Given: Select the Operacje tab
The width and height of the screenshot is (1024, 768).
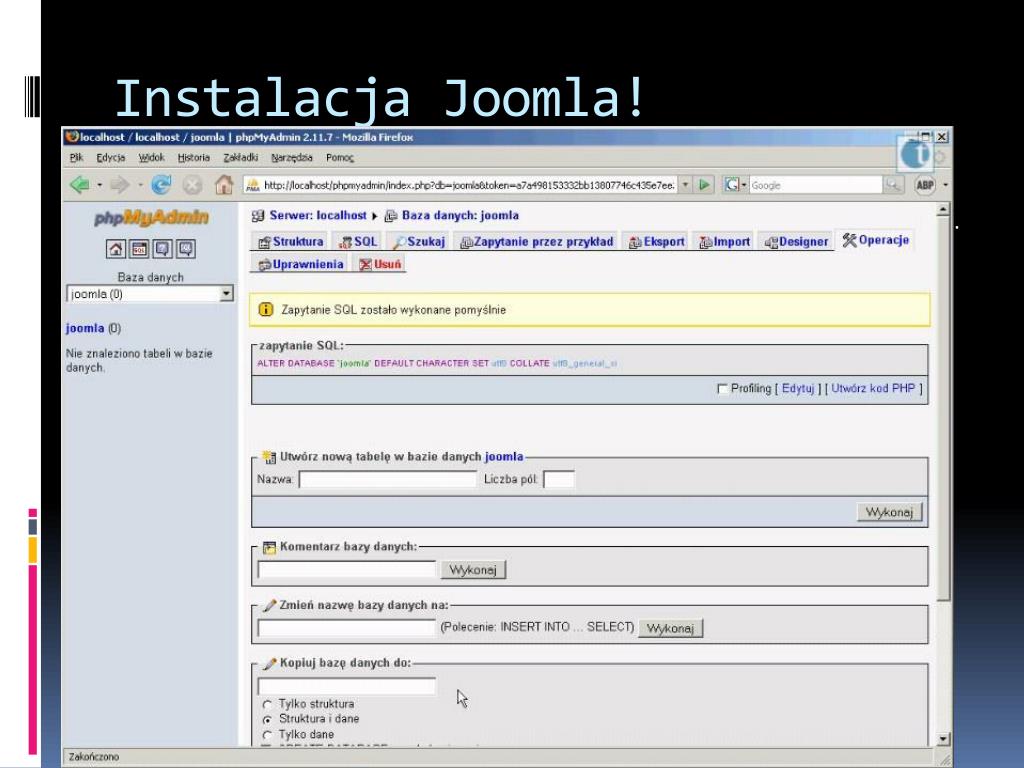Looking at the screenshot, I should pyautogui.click(x=875, y=240).
